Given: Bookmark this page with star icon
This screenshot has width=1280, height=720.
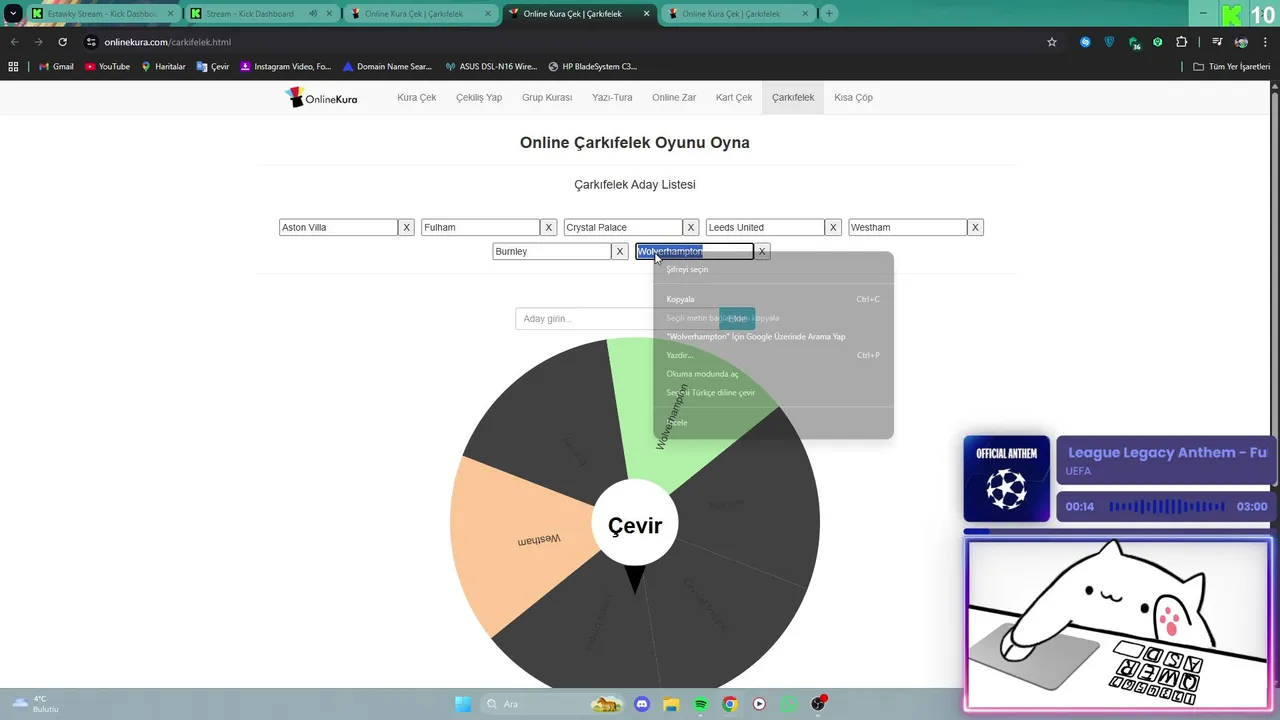Looking at the screenshot, I should pos(1052,42).
